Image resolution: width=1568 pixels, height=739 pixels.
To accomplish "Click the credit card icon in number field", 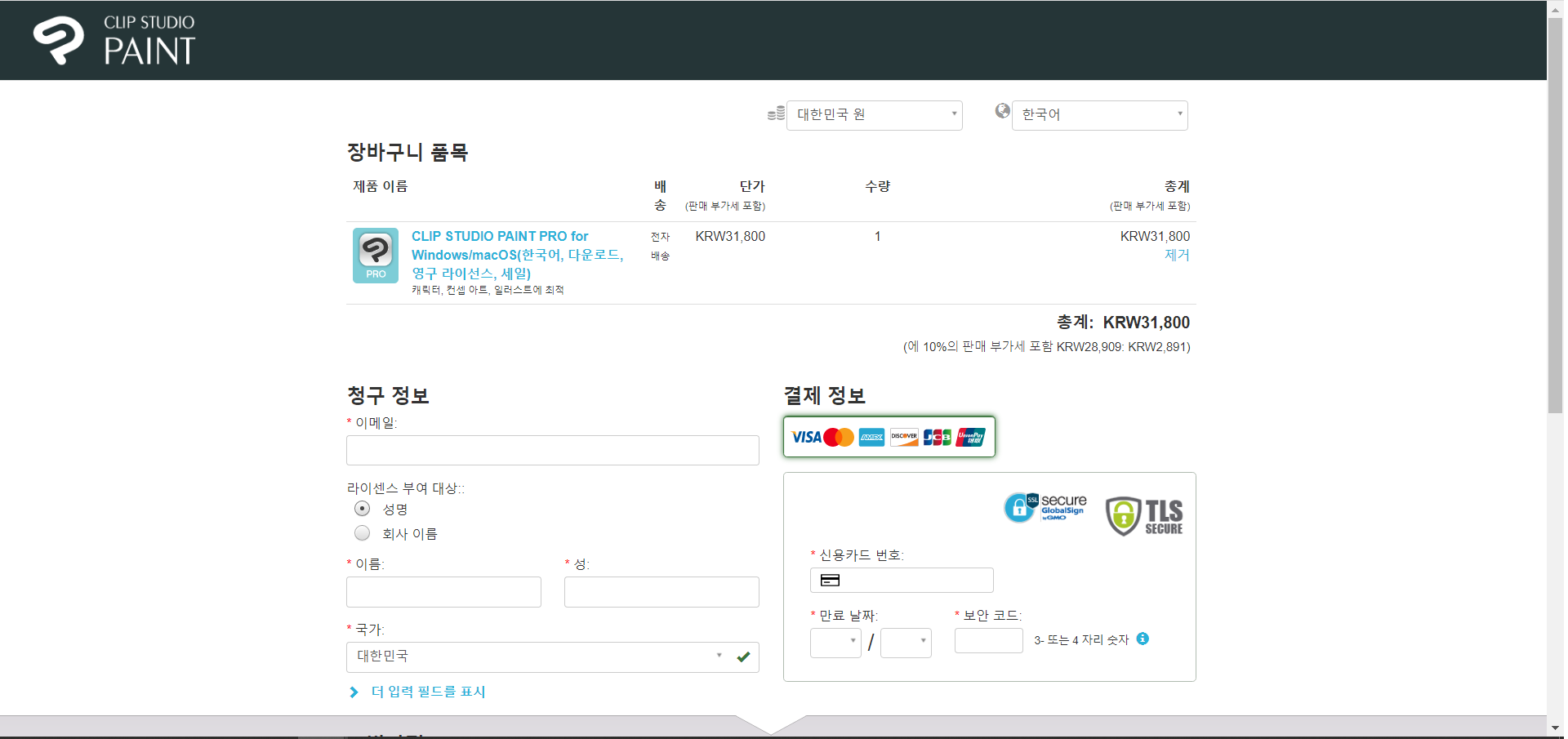I will click(x=830, y=581).
